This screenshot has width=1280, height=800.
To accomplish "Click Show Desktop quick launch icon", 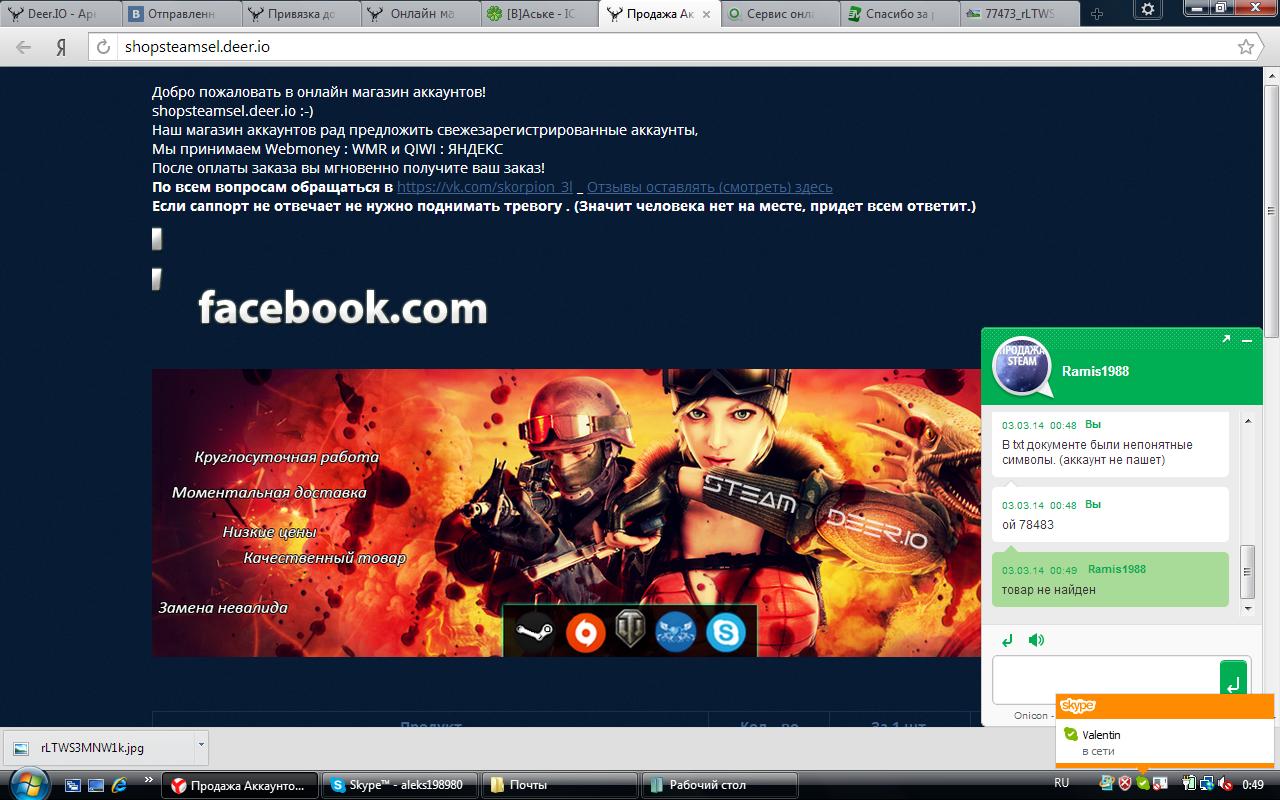I will (x=96, y=786).
